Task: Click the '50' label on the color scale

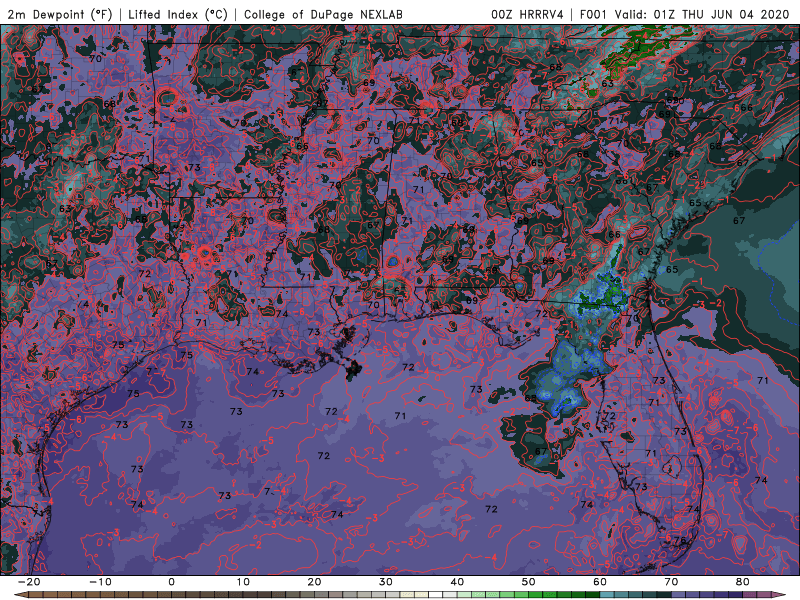Action: [529, 582]
